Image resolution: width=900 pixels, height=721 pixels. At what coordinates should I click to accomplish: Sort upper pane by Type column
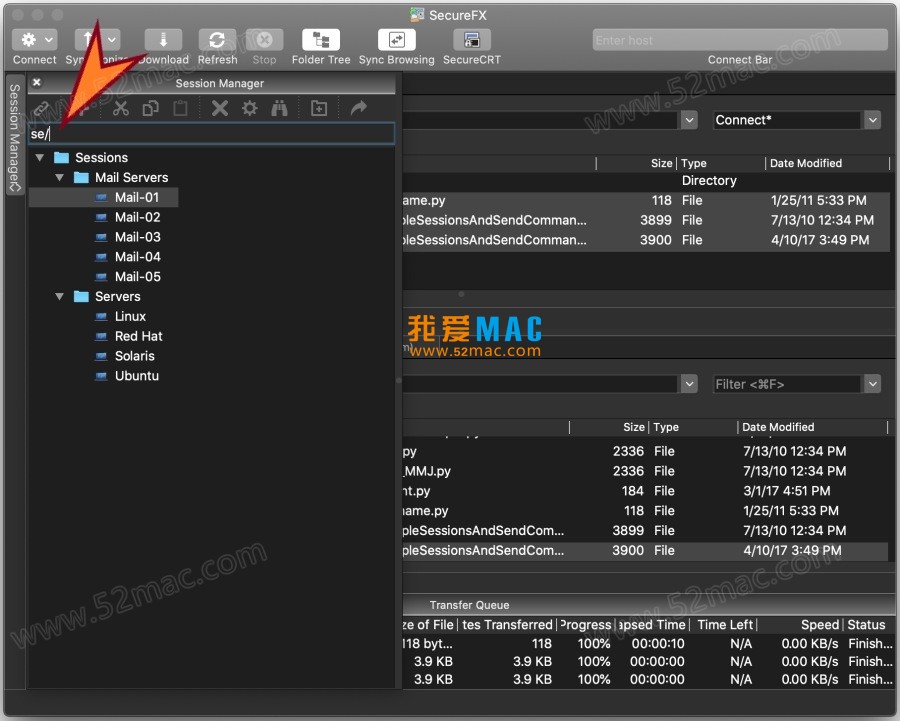click(694, 163)
